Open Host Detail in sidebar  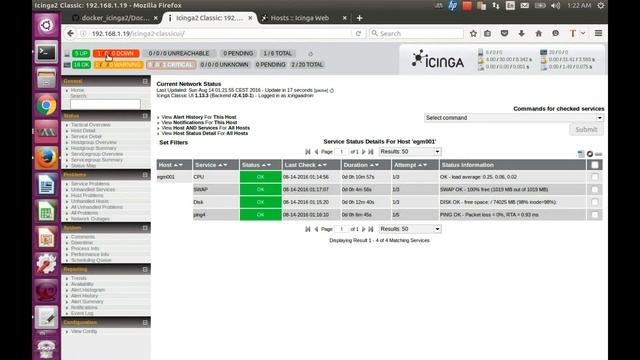pos(83,131)
